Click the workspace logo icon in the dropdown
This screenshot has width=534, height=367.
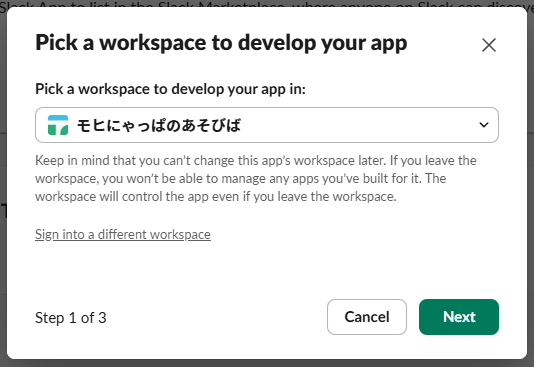click(x=58, y=125)
